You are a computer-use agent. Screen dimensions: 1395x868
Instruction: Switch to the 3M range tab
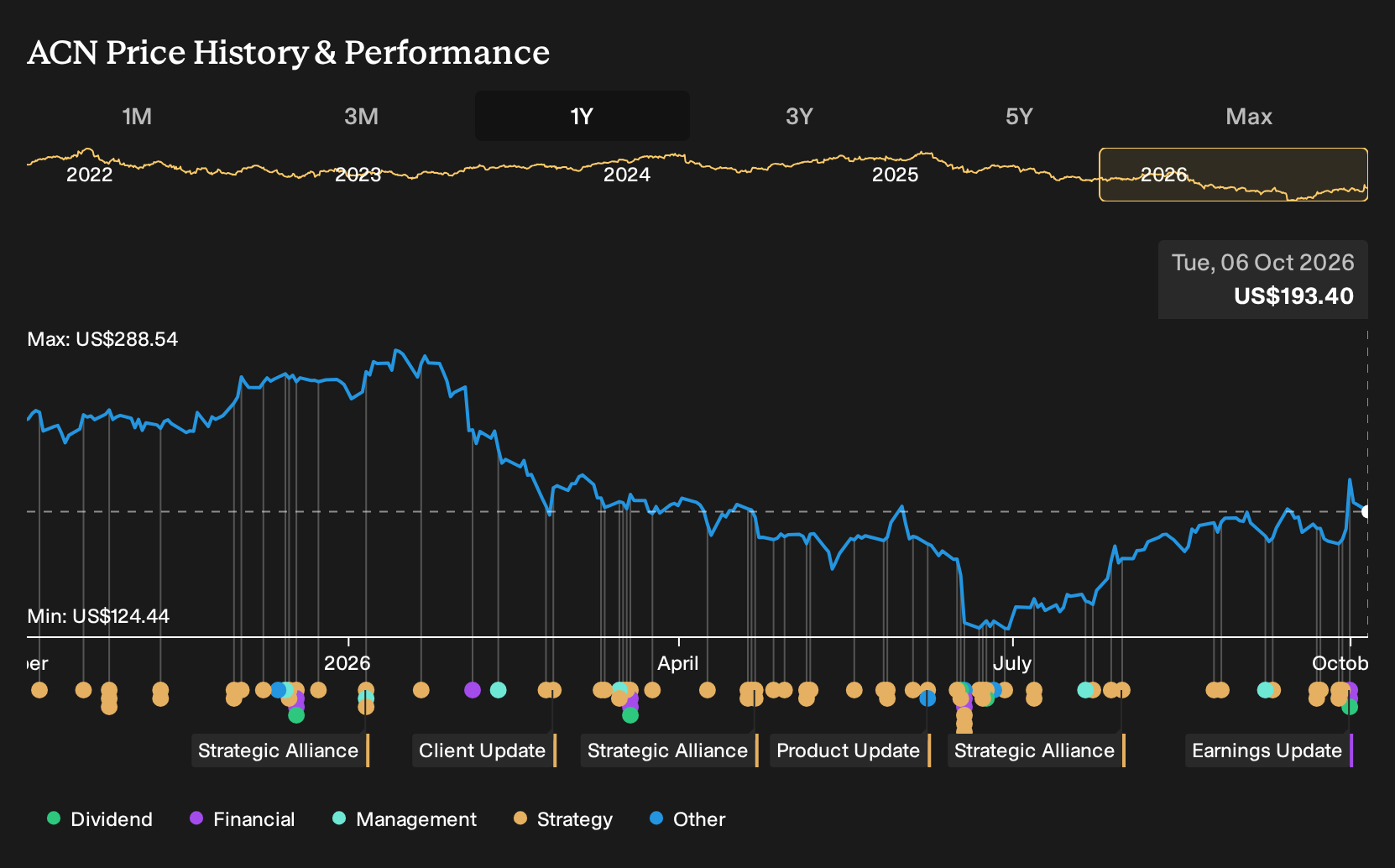(361, 116)
